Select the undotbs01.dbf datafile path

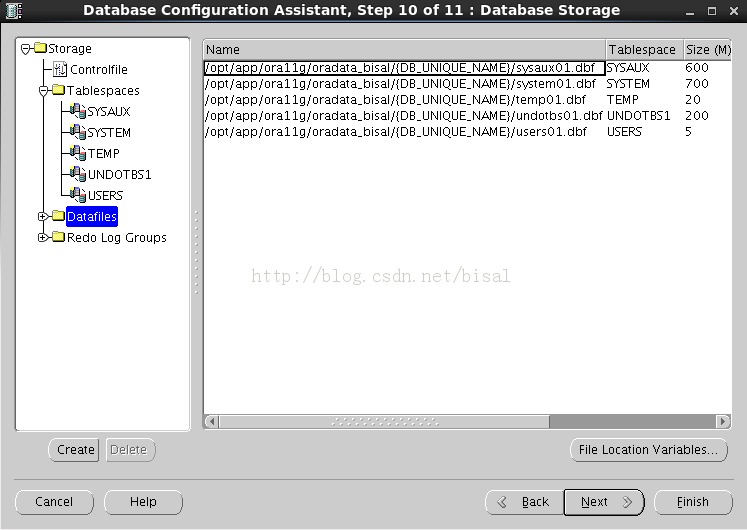404,116
